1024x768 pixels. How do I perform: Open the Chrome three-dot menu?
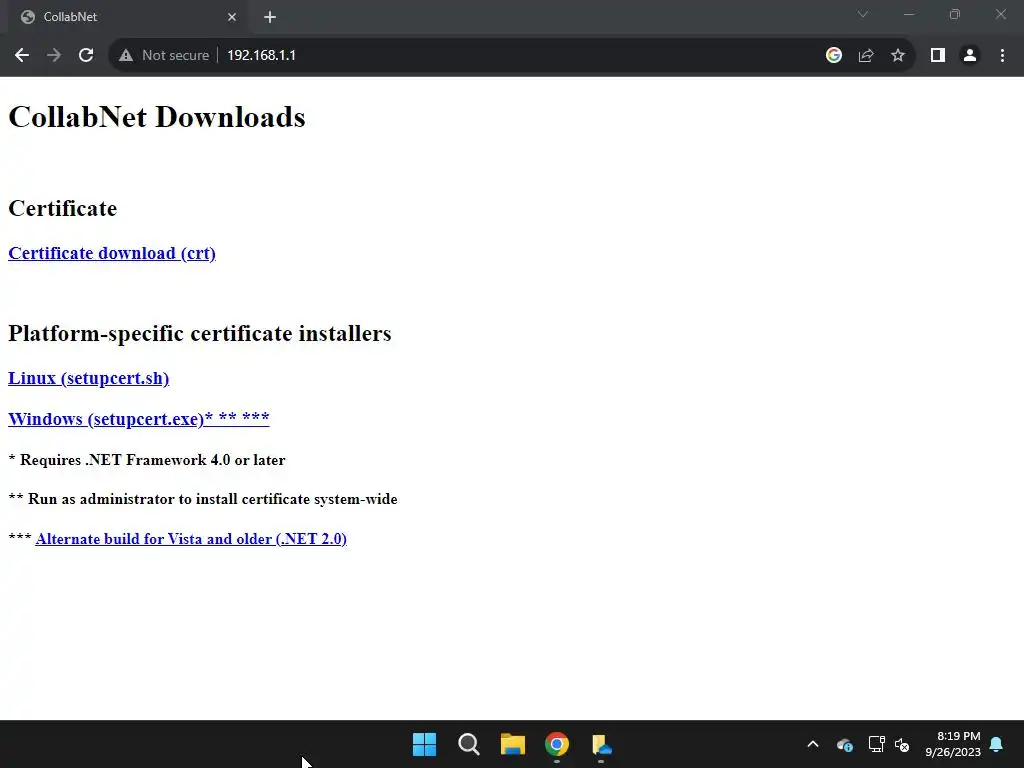1002,56
